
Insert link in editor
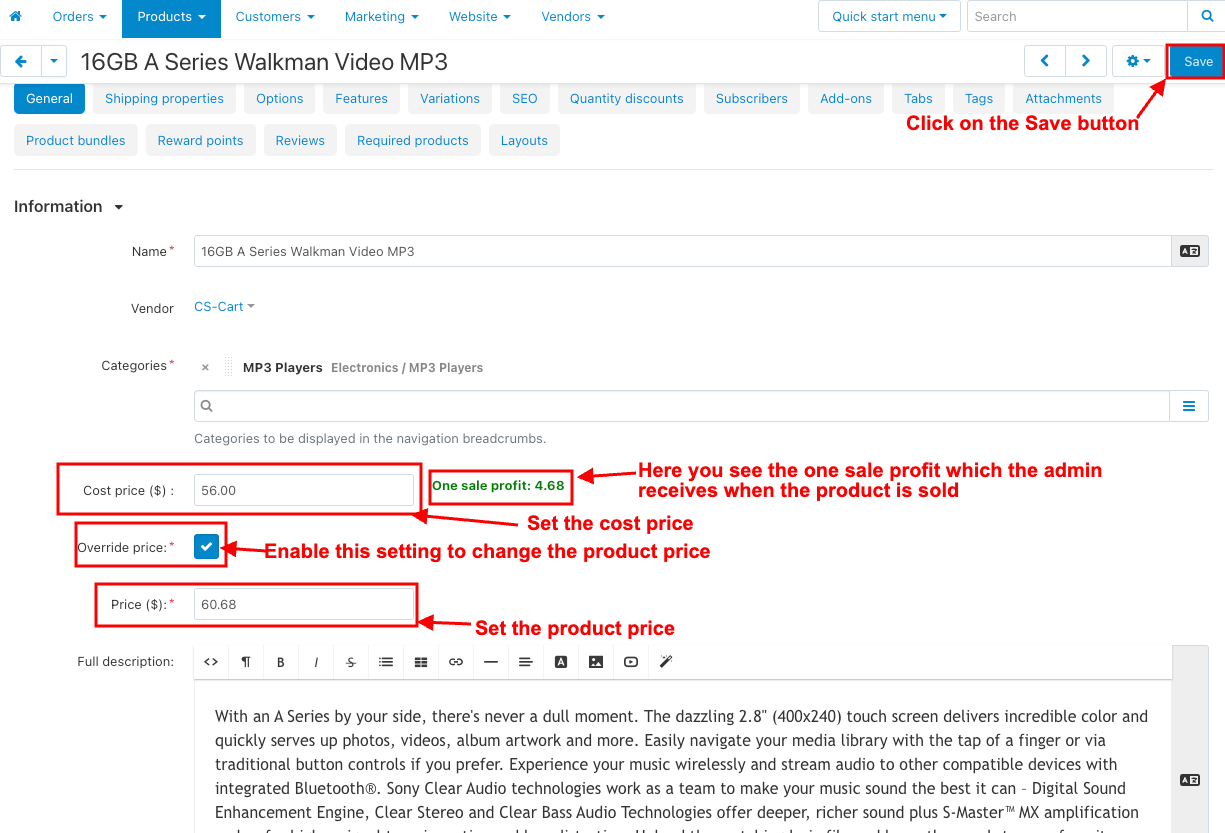[x=456, y=662]
